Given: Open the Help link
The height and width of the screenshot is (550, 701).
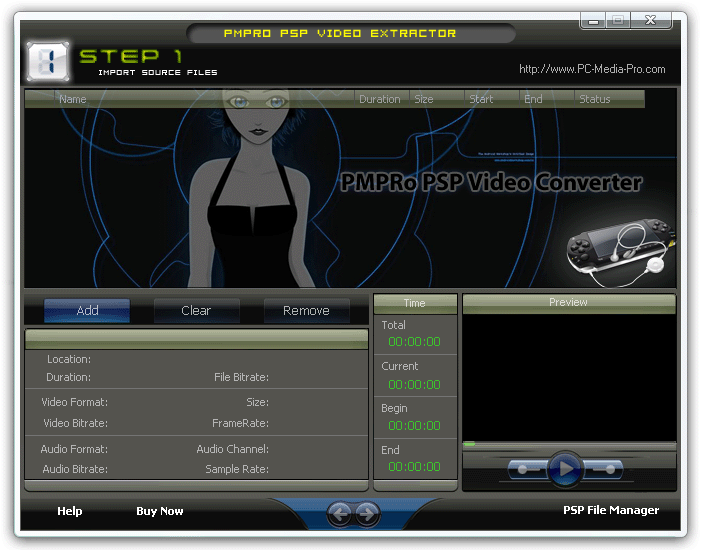Looking at the screenshot, I should click(x=70, y=511).
